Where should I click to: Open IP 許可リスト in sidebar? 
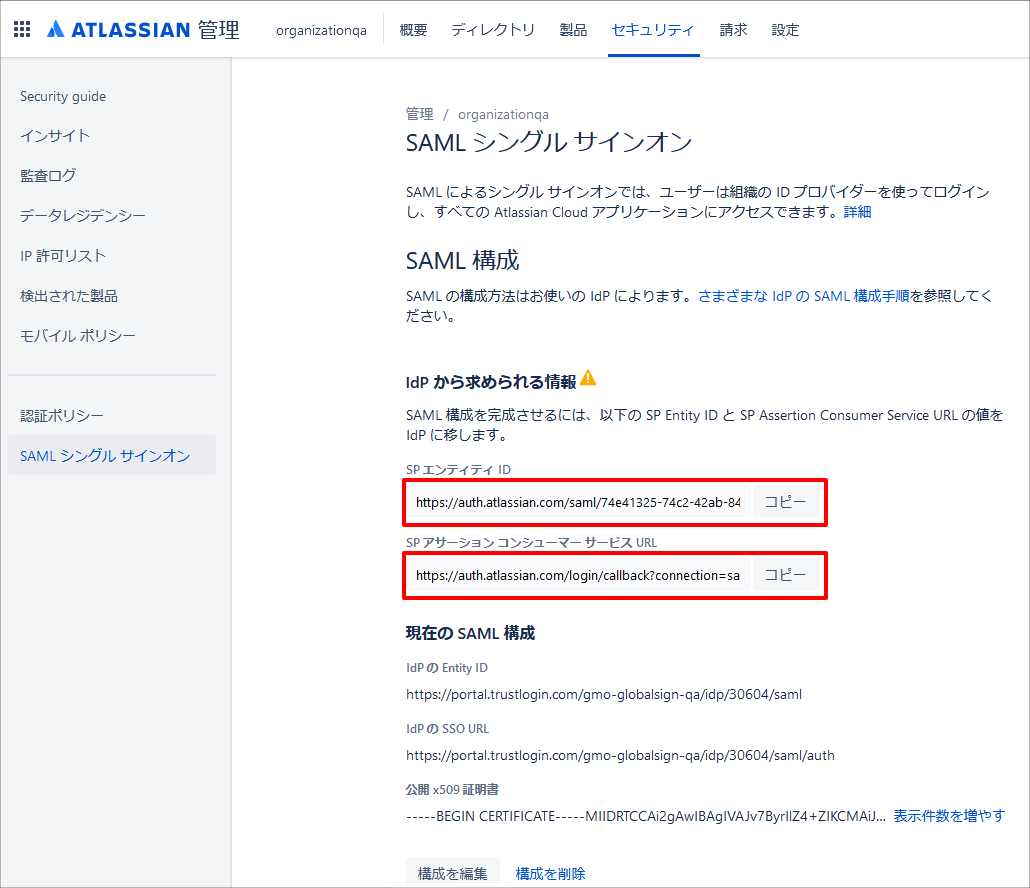click(x=63, y=256)
